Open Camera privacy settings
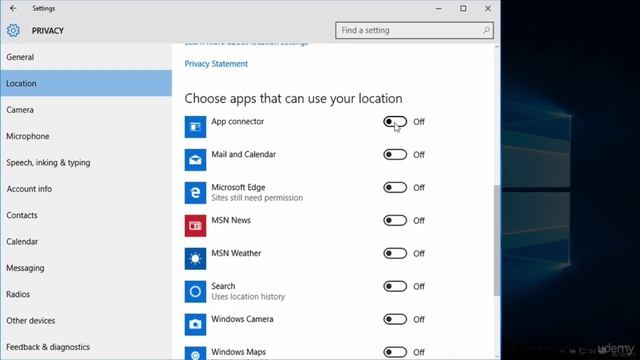 [x=86, y=110]
